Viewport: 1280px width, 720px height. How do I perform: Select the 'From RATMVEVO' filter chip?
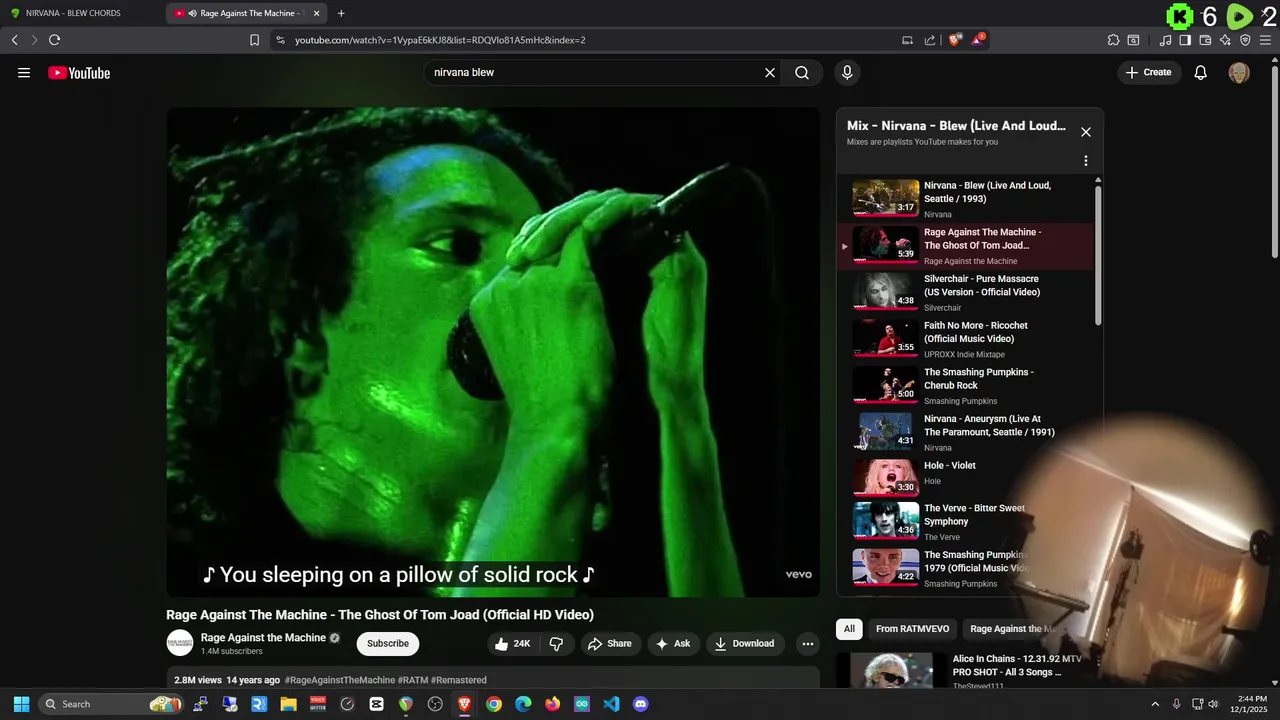[x=912, y=629]
